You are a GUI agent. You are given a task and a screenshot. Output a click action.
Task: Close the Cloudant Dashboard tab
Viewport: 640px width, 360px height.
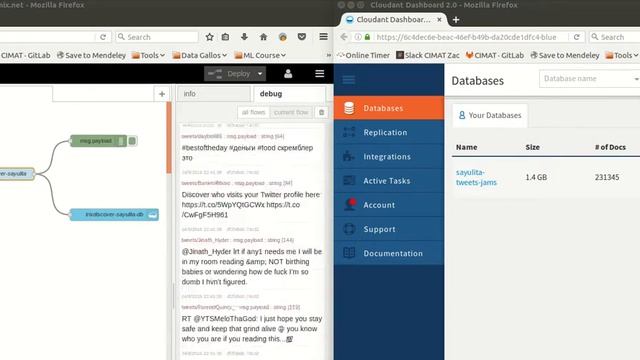tap(439, 20)
